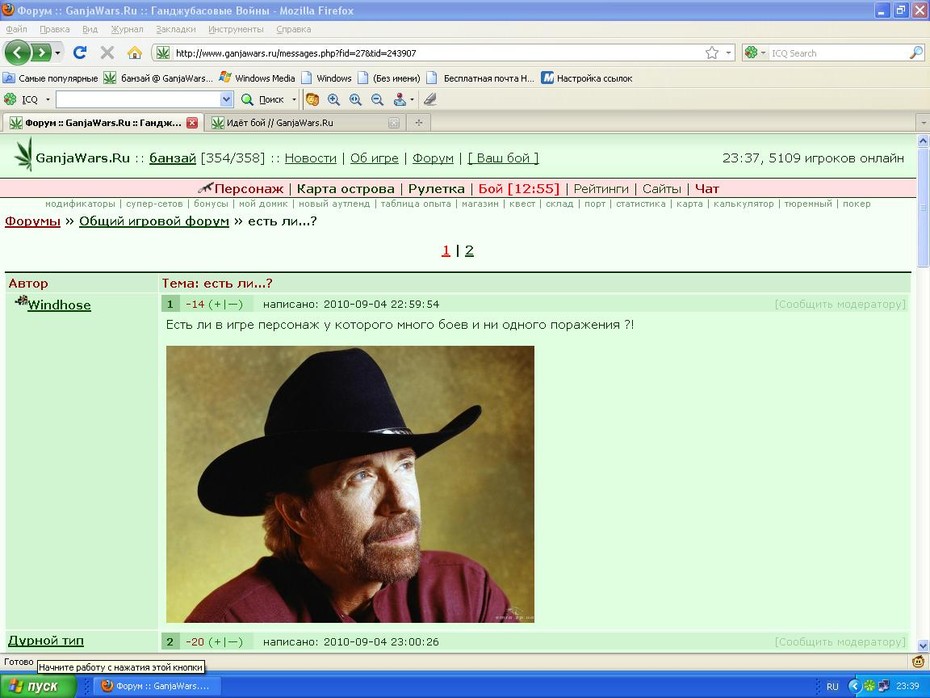Open a new tab with the plus button
Viewport: 930px width, 698px height.
point(419,123)
